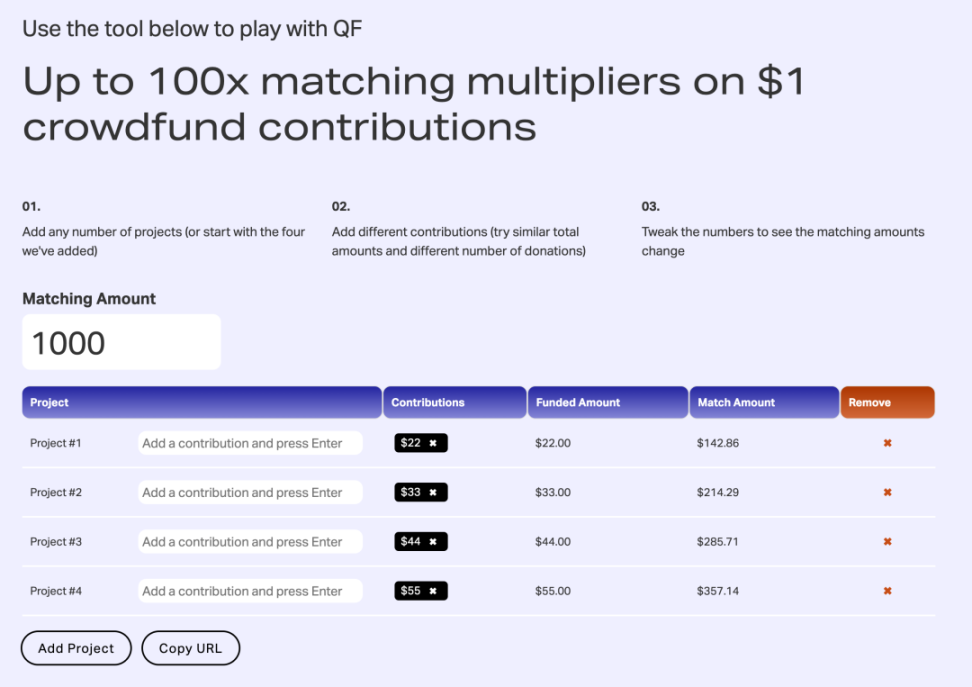This screenshot has width=972, height=687.
Task: Click Project #4 contribution input box
Action: pyautogui.click(x=250, y=591)
